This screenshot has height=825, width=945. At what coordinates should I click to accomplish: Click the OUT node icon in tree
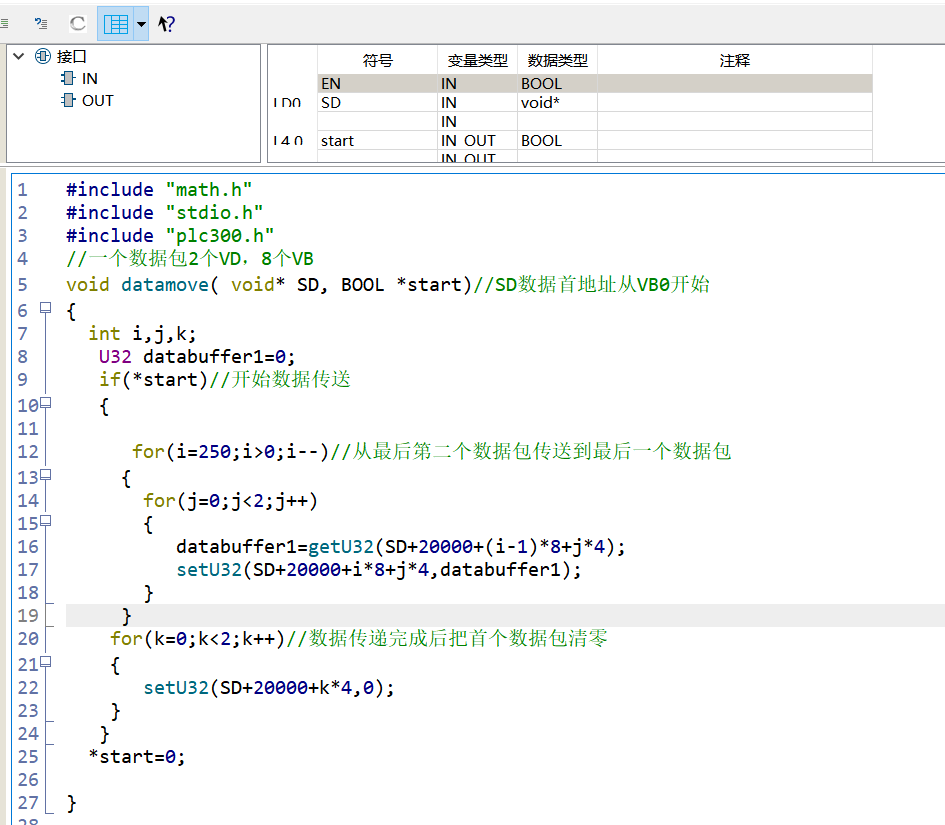click(x=68, y=100)
